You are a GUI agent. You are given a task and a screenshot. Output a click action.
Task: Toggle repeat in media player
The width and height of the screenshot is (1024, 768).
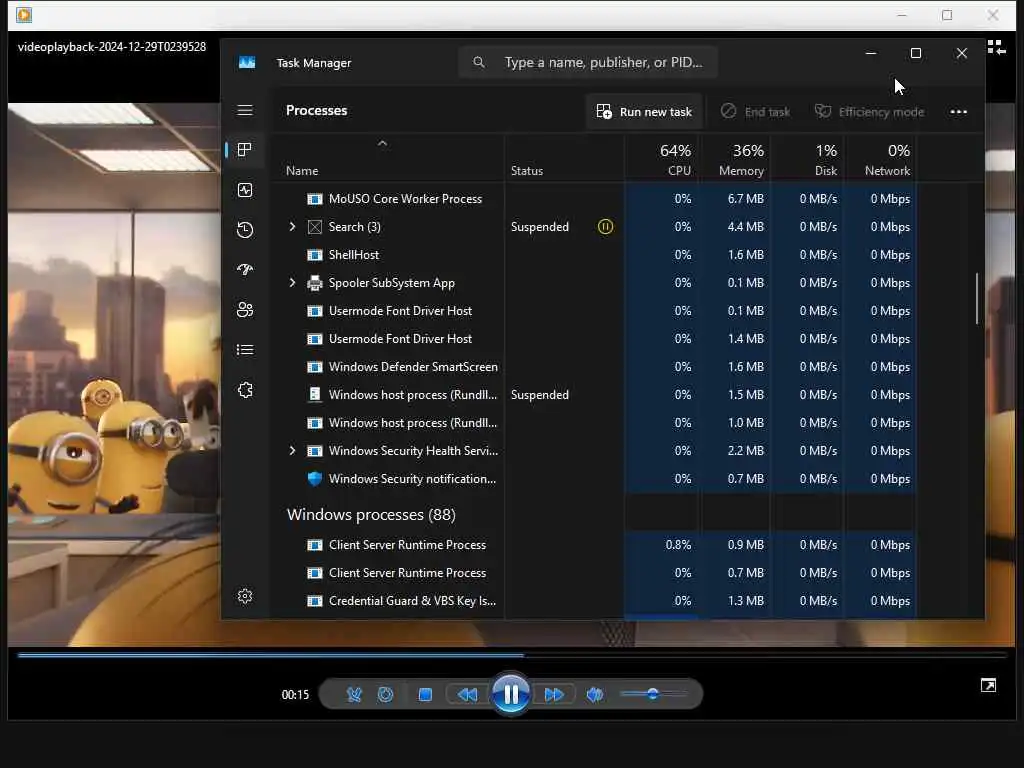(386, 694)
